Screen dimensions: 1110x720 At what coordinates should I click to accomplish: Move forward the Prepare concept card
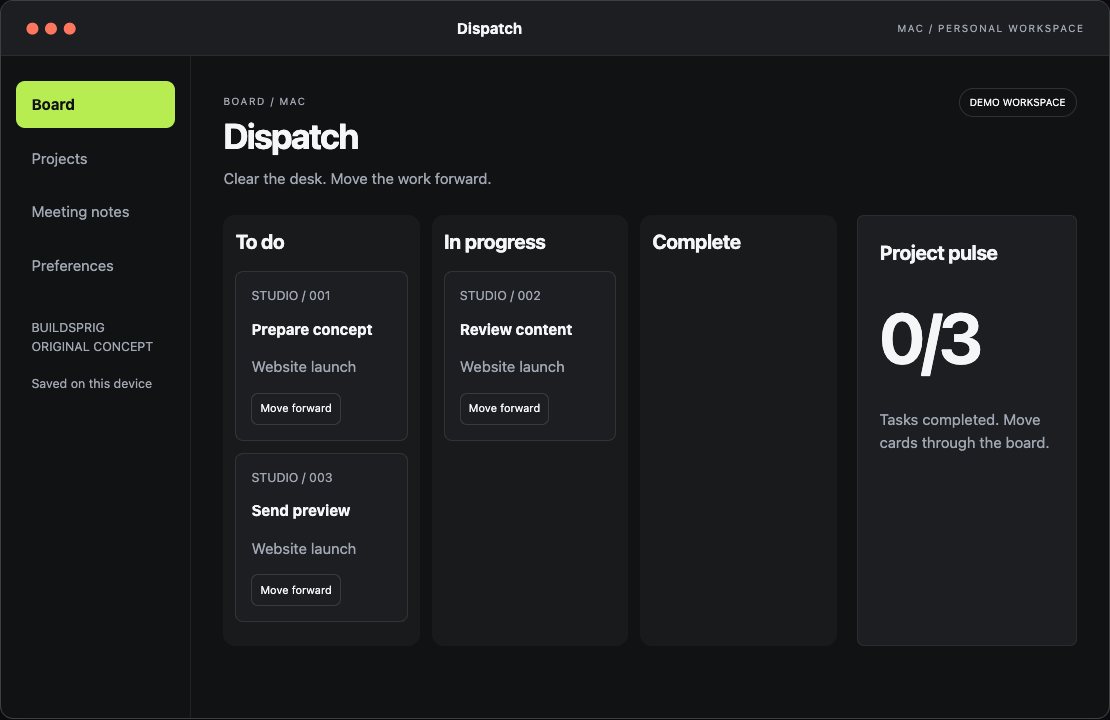[x=296, y=408]
